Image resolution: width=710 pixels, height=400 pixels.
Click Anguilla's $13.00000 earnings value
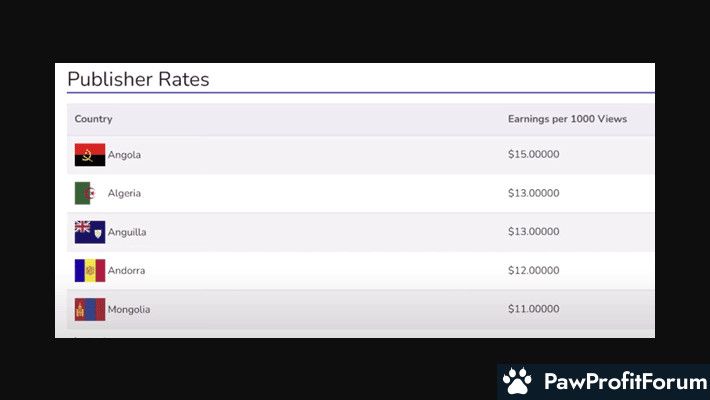click(x=533, y=232)
